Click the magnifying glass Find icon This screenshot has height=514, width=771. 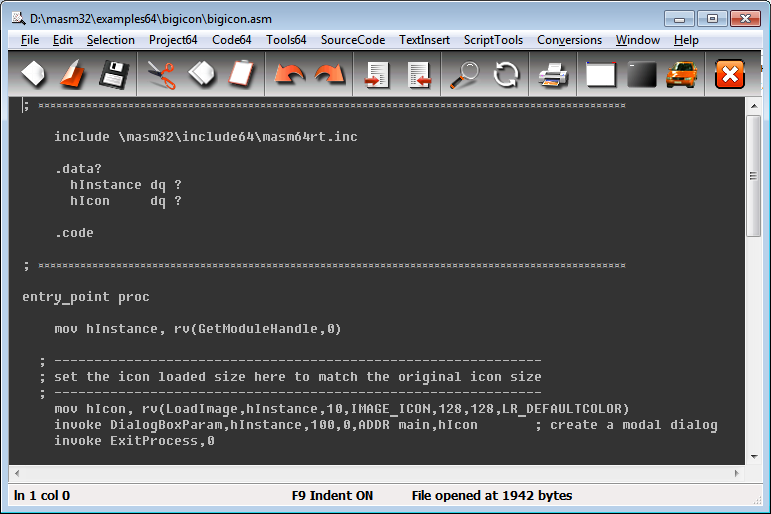tap(464, 74)
